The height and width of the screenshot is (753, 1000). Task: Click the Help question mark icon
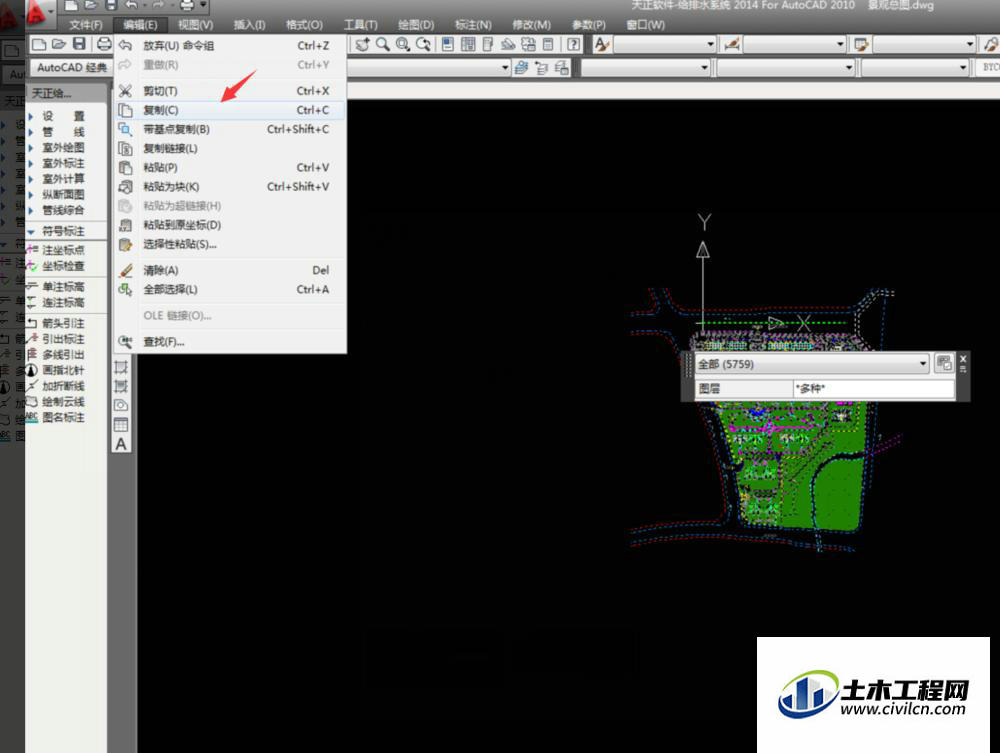(573, 44)
